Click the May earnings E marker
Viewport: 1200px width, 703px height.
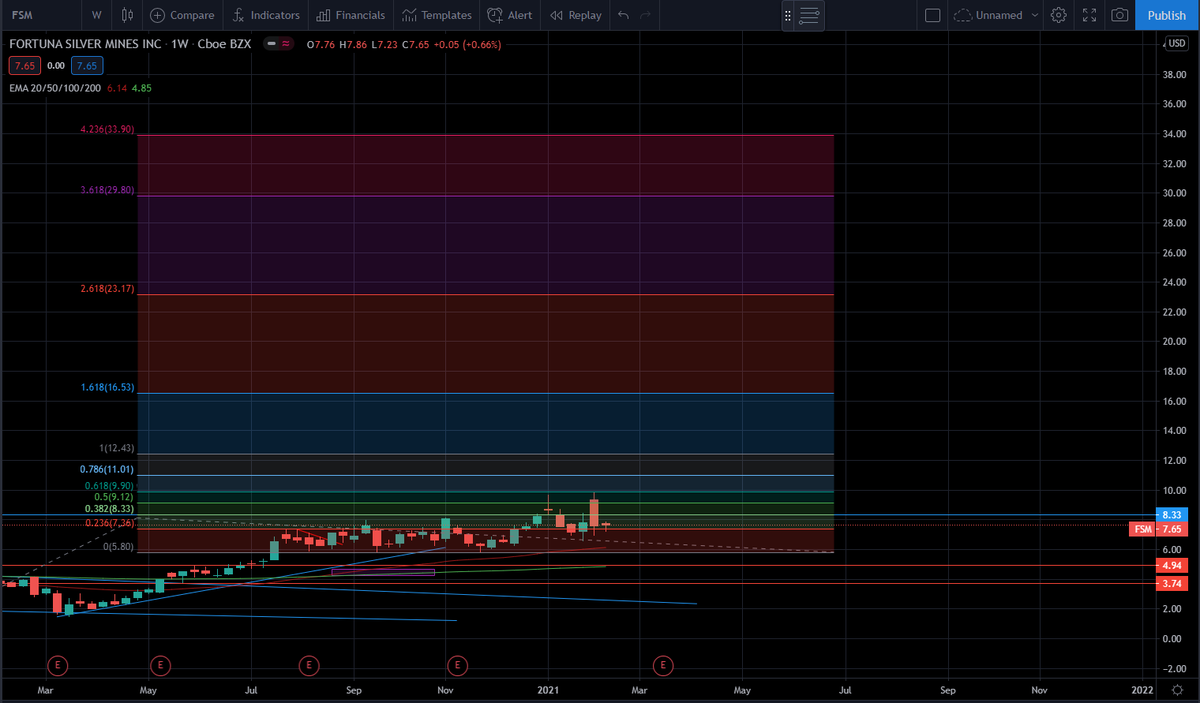point(159,664)
